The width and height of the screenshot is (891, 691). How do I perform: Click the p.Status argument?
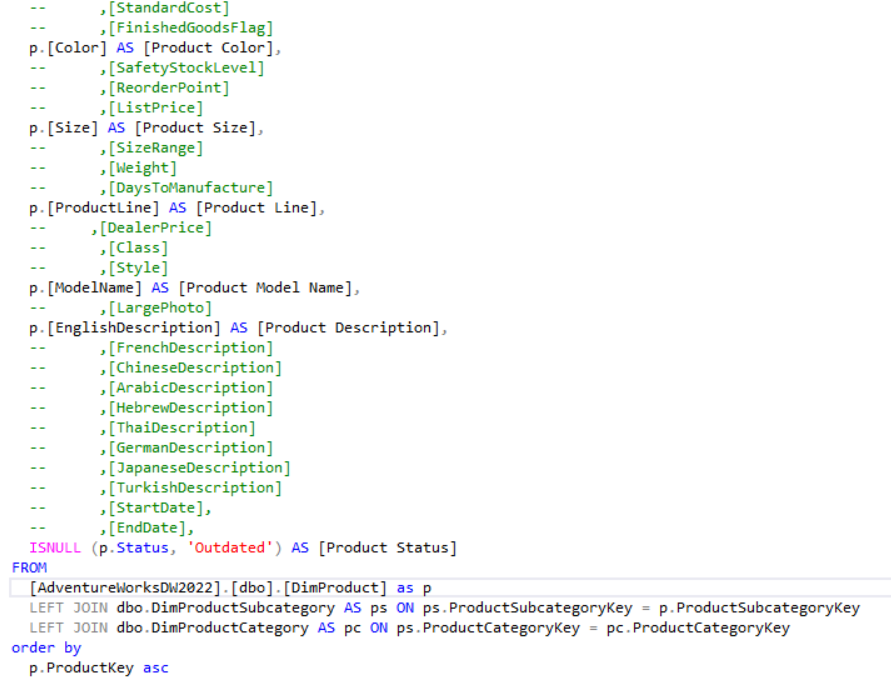pos(134,548)
